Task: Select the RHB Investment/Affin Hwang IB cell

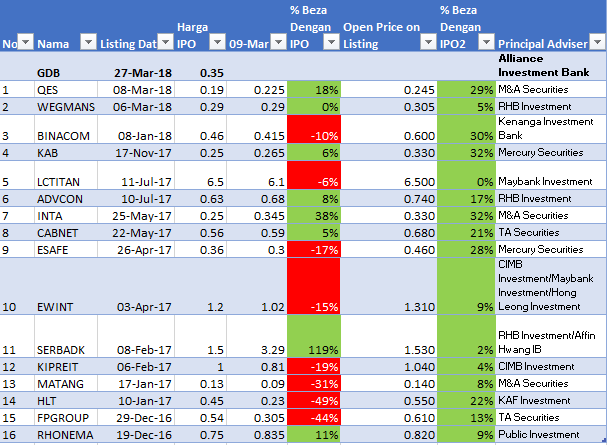Action: [551, 336]
